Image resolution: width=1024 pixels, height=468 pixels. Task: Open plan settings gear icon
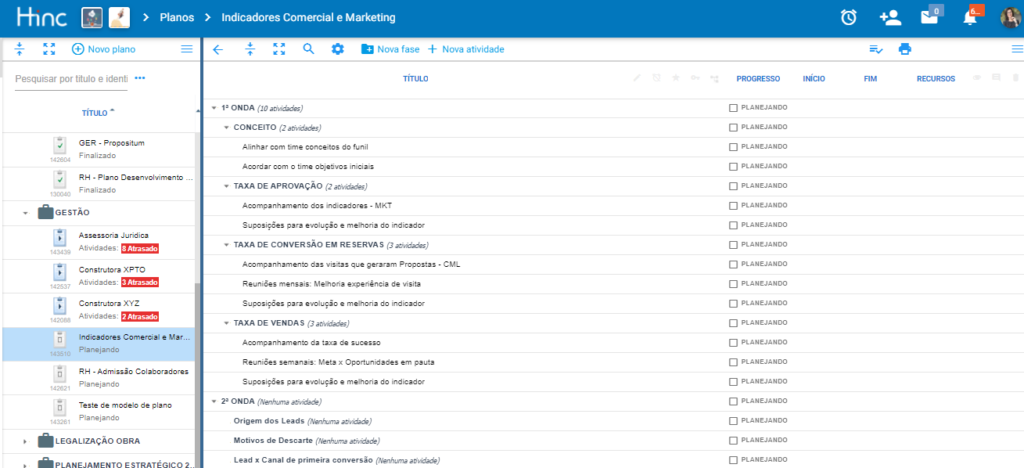(337, 49)
